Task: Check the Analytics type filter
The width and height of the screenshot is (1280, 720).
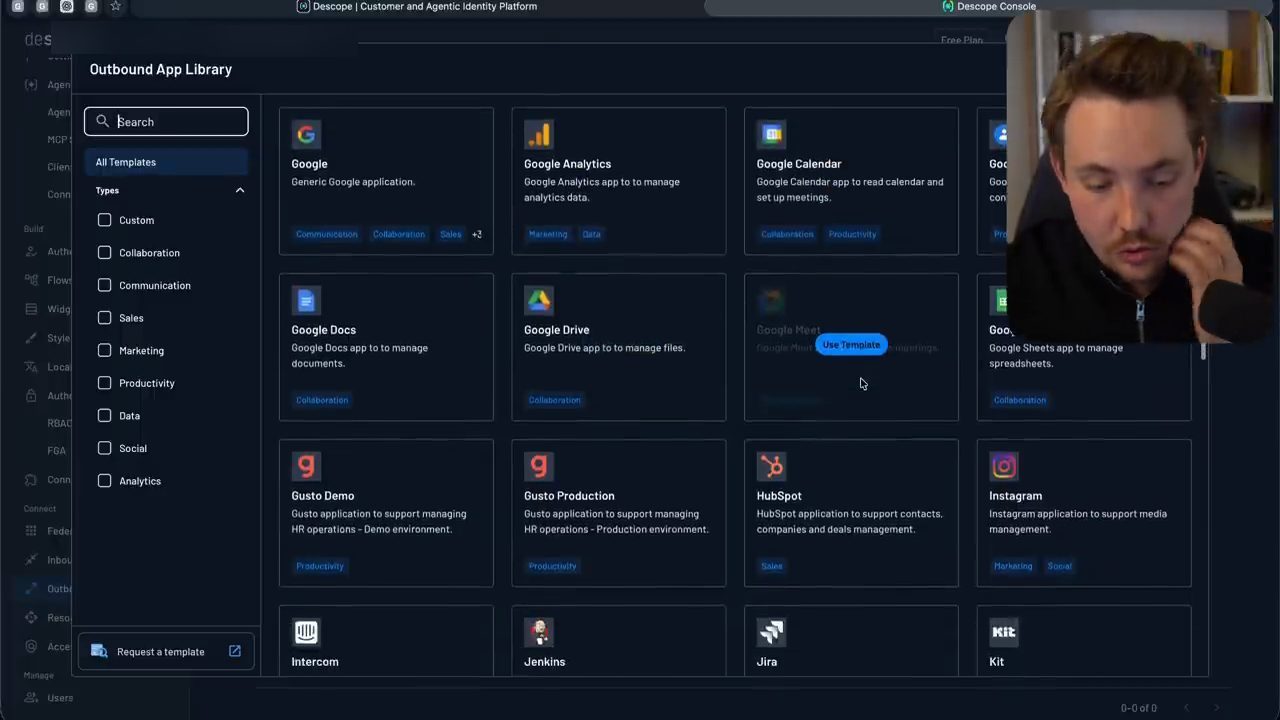Action: pyautogui.click(x=105, y=481)
